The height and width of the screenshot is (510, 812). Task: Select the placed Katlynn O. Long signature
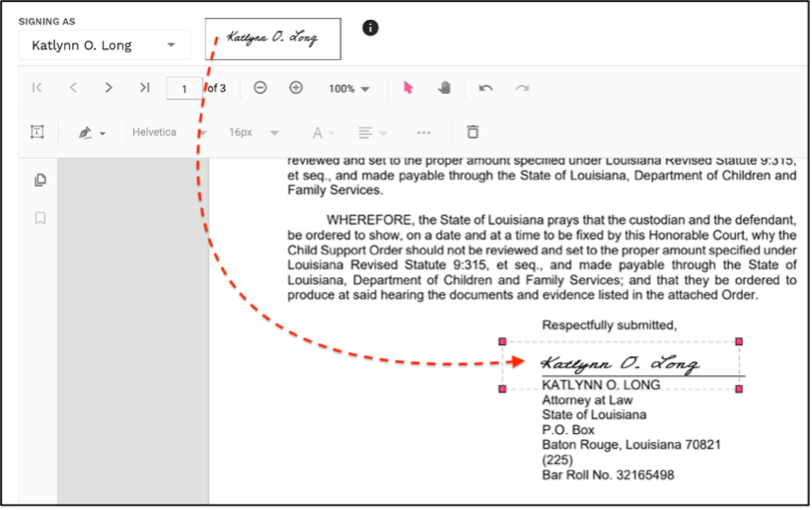tap(620, 364)
